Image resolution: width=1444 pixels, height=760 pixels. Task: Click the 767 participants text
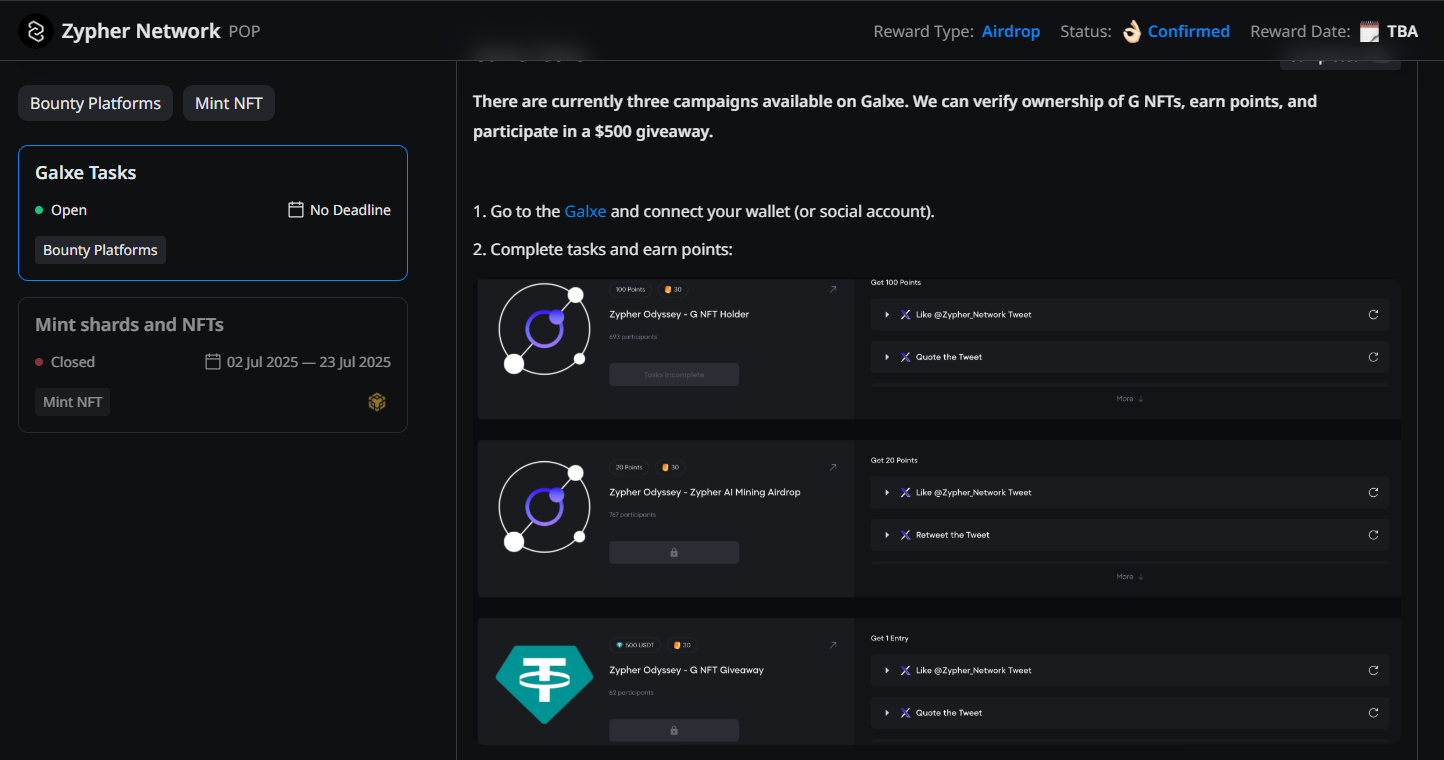pyautogui.click(x=633, y=515)
